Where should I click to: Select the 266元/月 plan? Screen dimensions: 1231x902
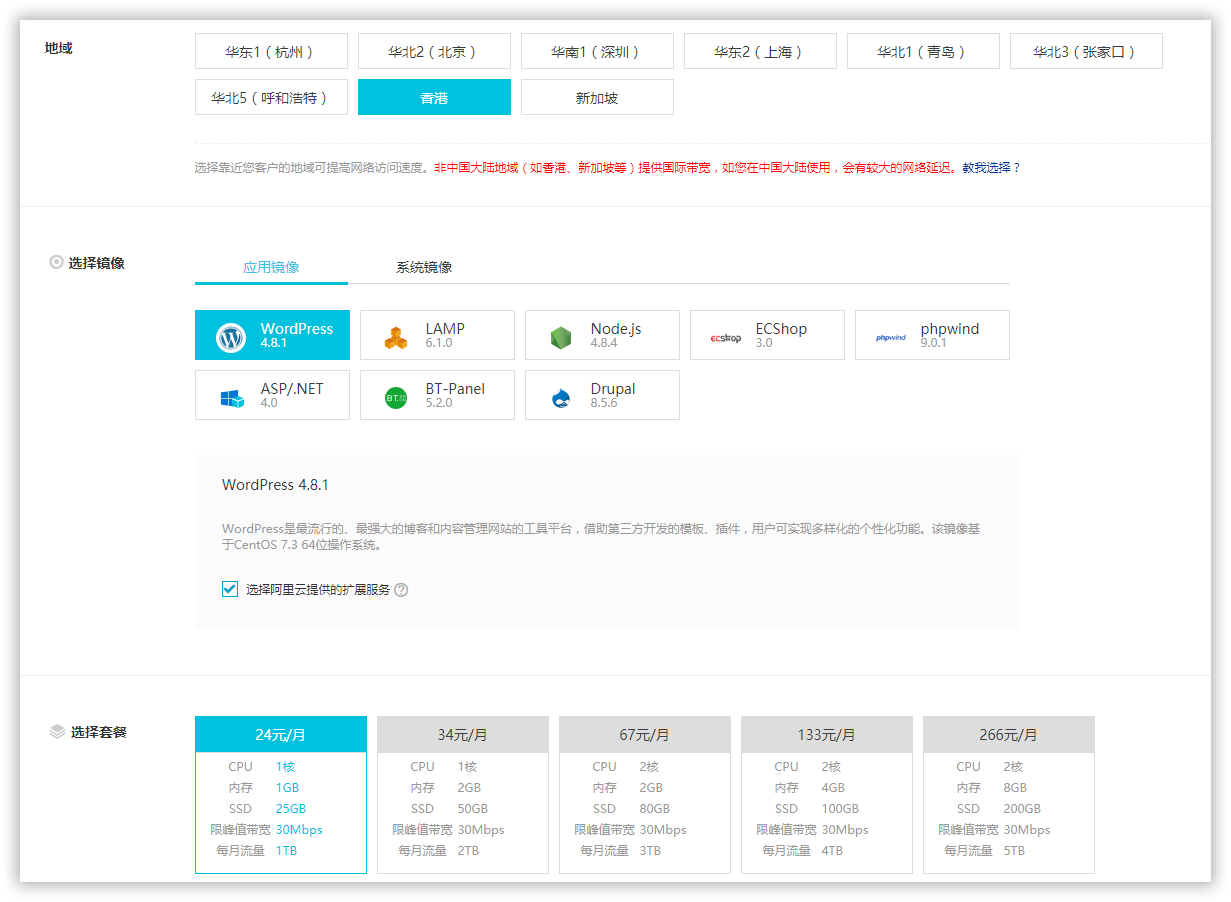pos(1009,795)
